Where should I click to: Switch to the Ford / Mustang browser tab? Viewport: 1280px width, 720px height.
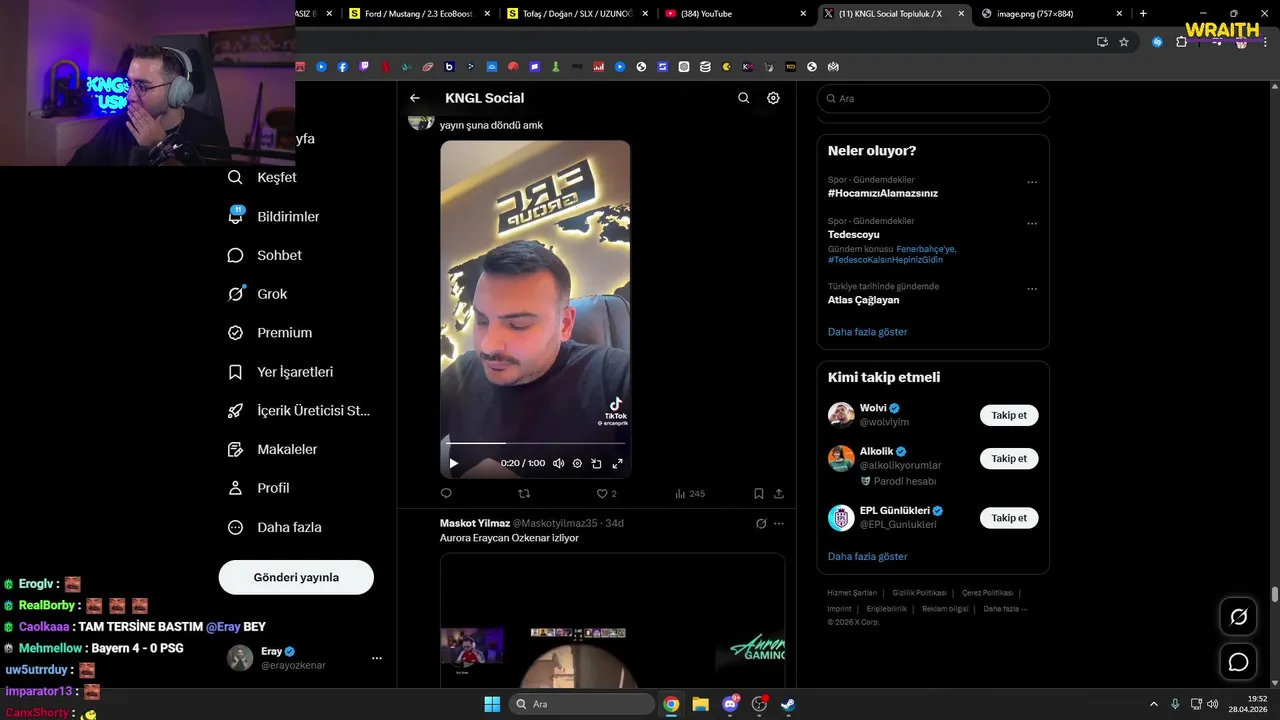[x=420, y=14]
